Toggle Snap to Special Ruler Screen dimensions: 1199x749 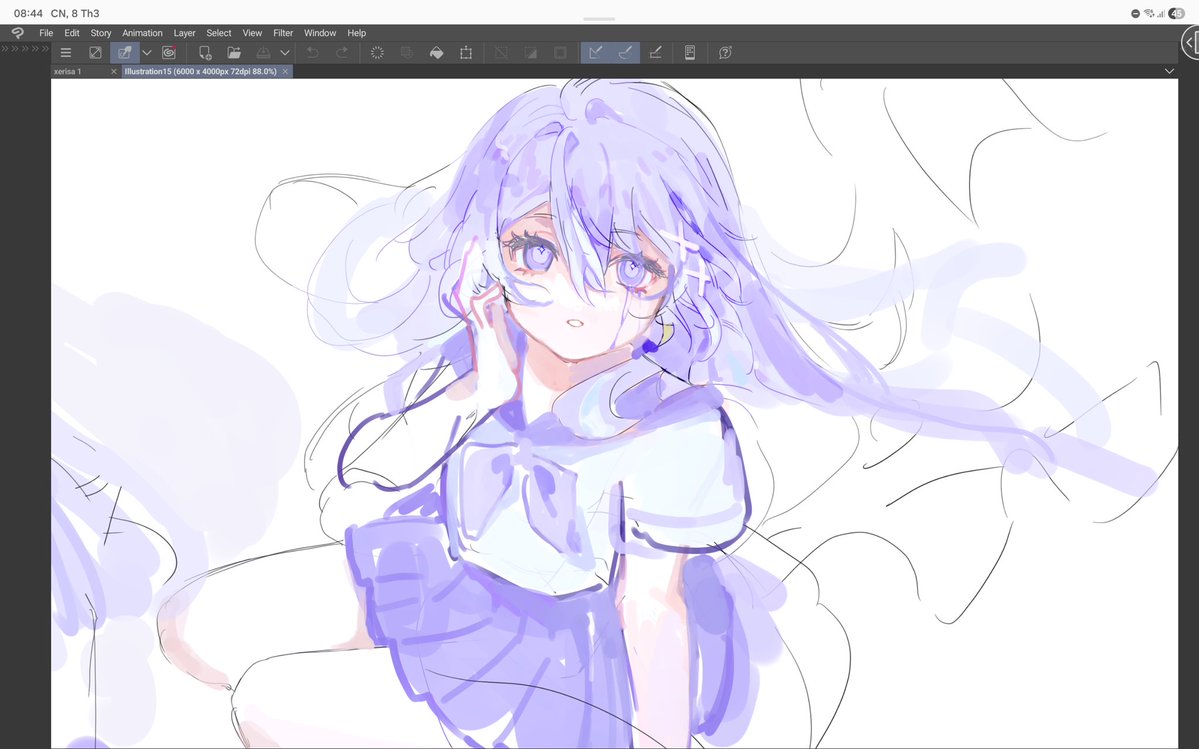(x=625, y=53)
